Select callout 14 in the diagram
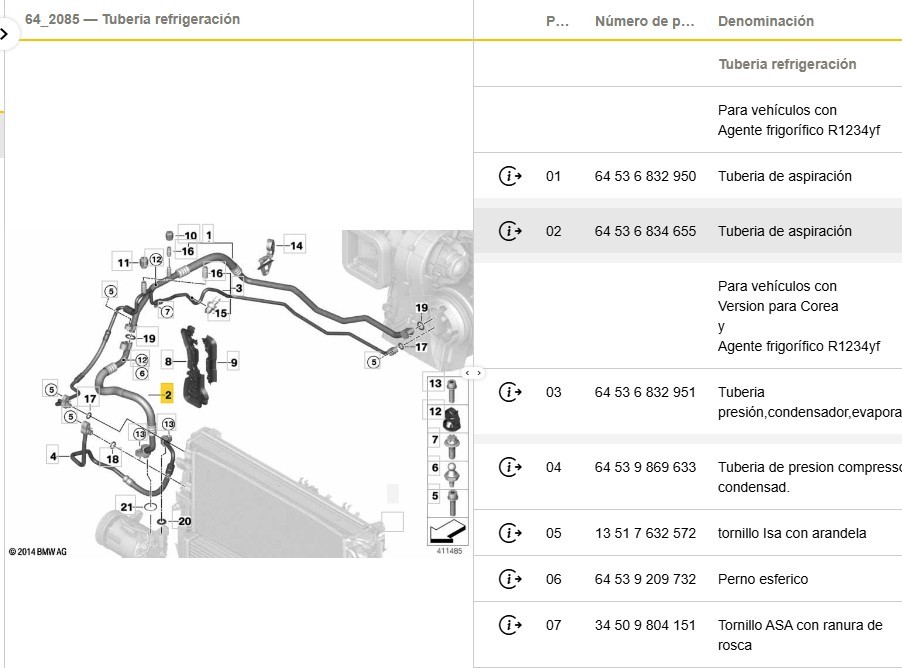902x668 pixels. pos(296,245)
